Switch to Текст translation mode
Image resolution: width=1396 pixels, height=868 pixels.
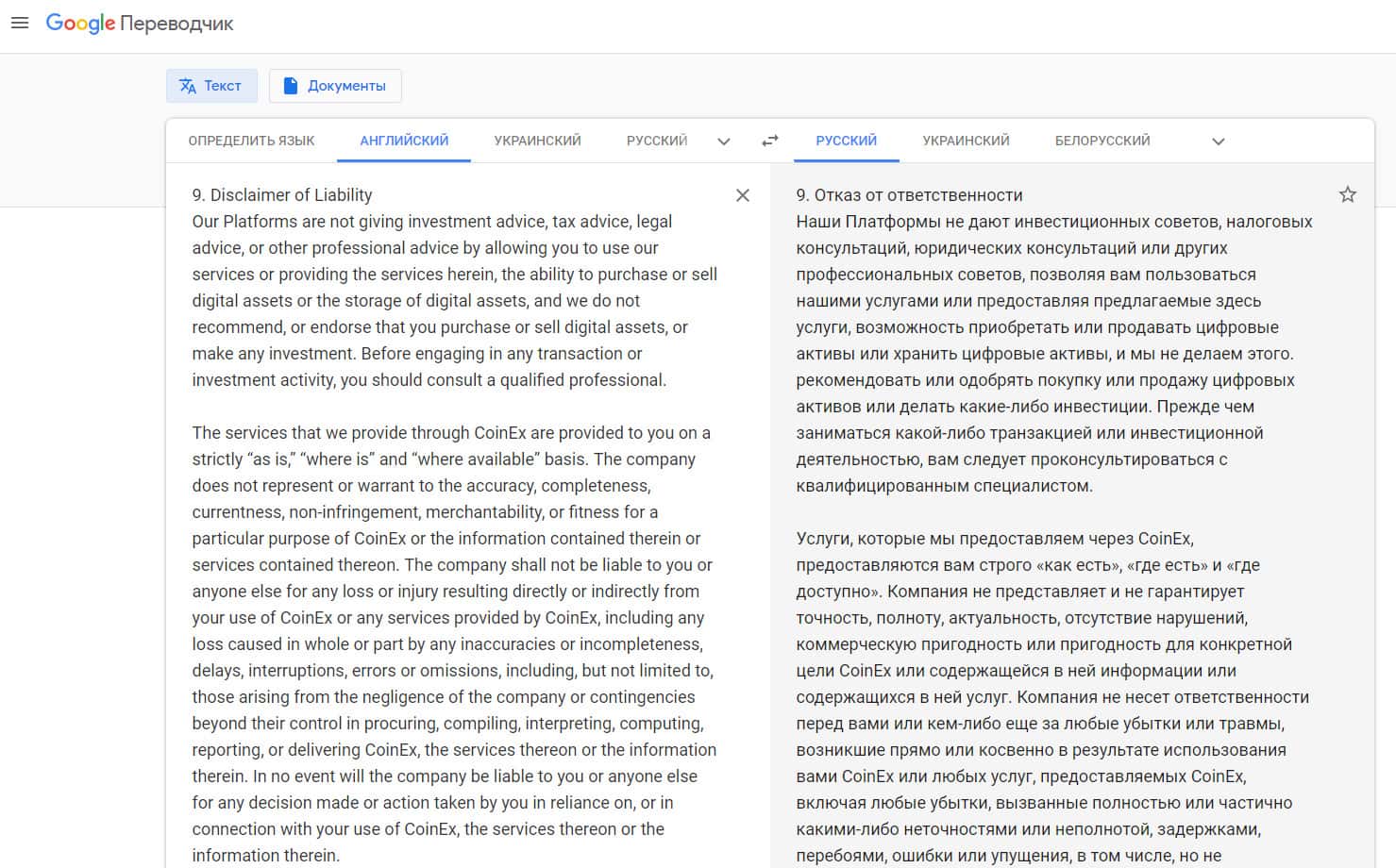click(211, 86)
